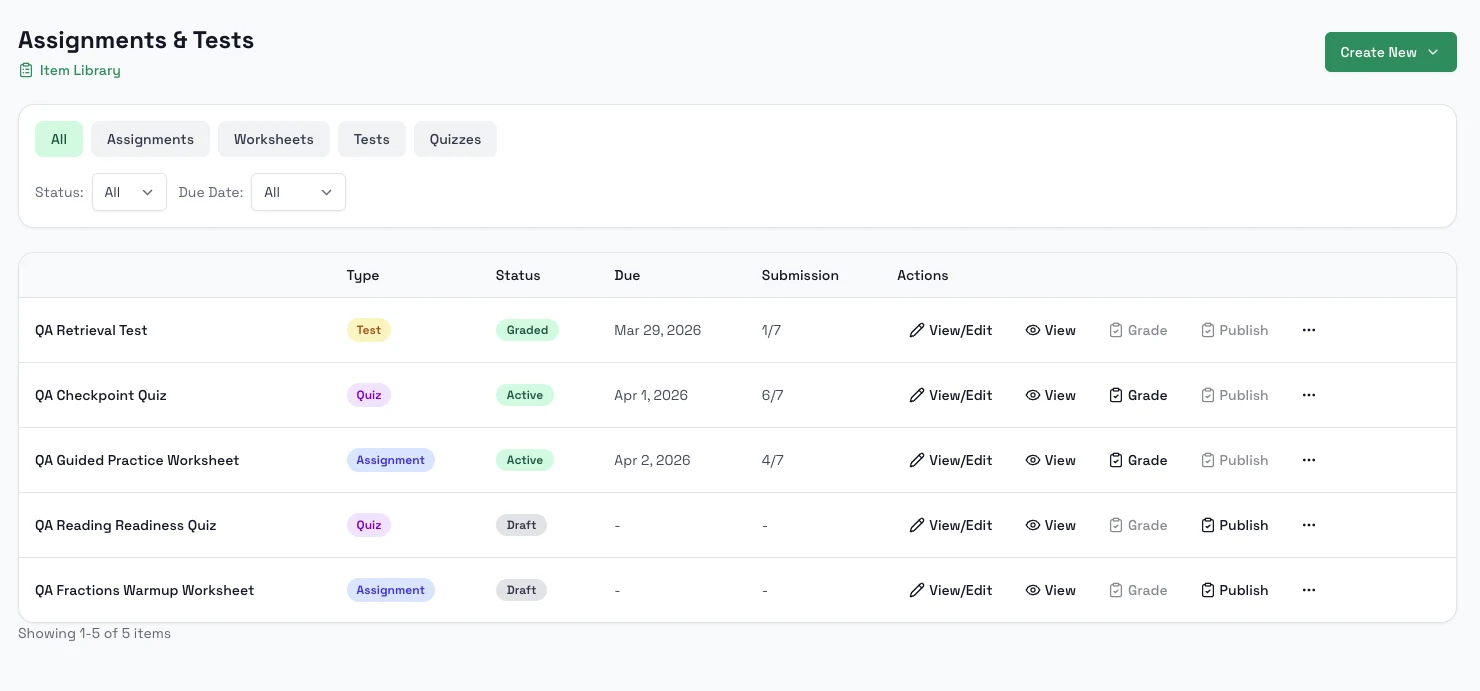
Task: Click Publish icon for QA Reading Readiness Quiz
Action: point(1208,525)
